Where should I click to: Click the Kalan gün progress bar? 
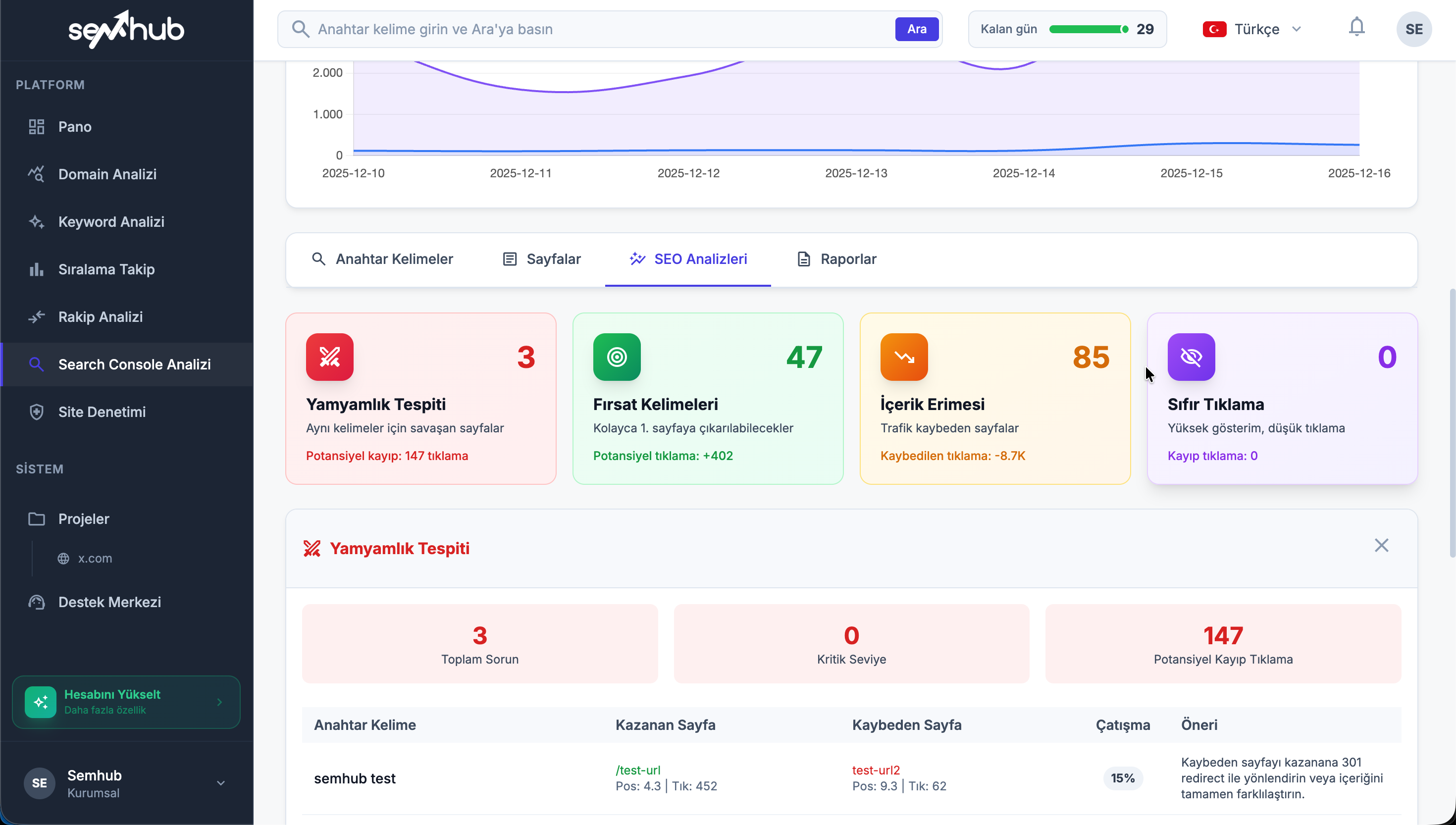pyautogui.click(x=1088, y=29)
